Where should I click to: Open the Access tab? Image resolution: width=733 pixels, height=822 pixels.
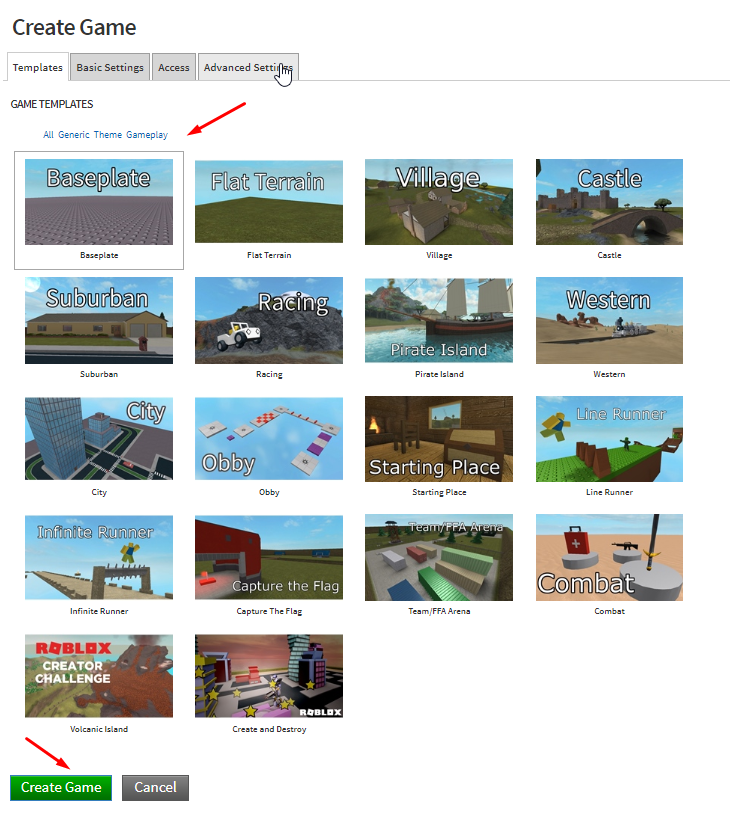[174, 67]
